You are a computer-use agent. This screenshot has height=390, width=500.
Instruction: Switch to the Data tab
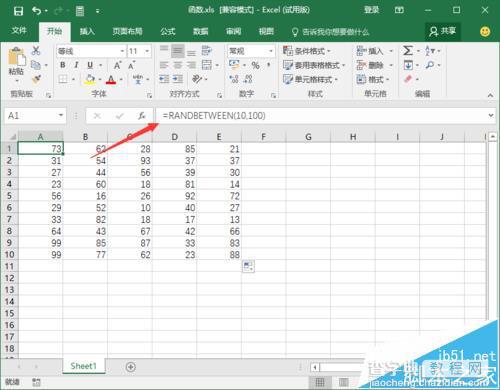click(201, 32)
